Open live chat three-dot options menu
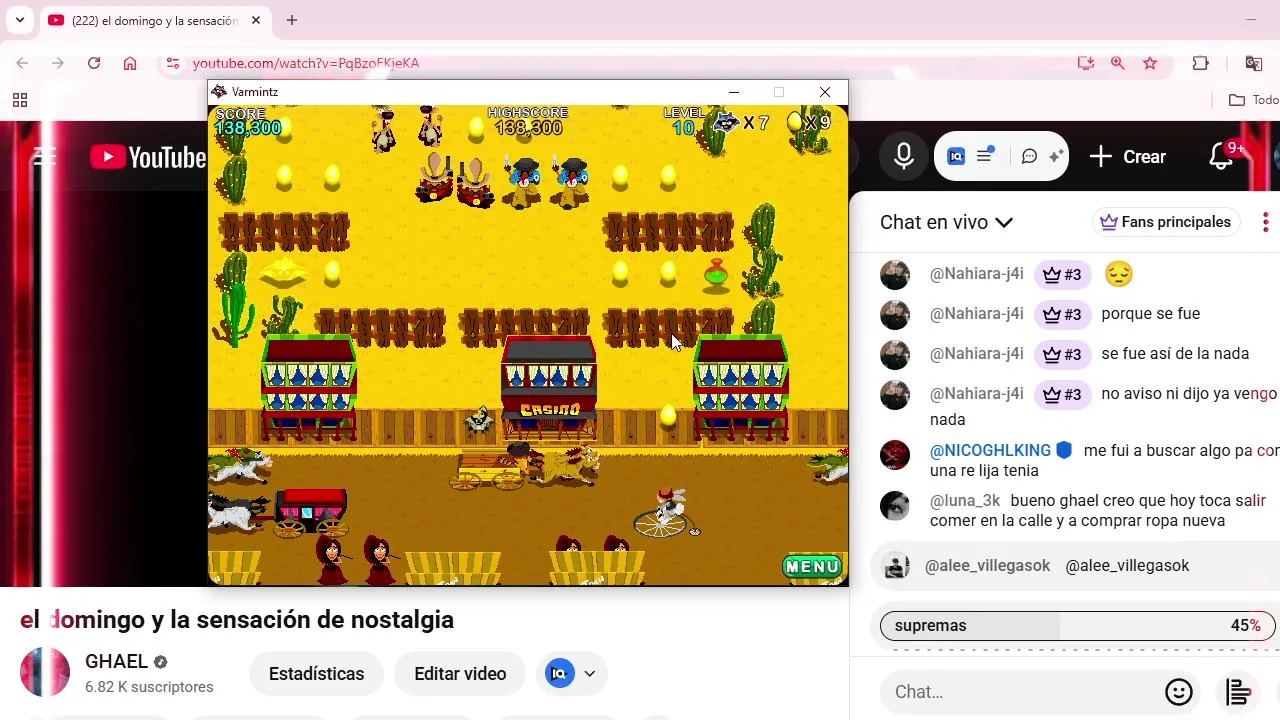 point(1265,222)
